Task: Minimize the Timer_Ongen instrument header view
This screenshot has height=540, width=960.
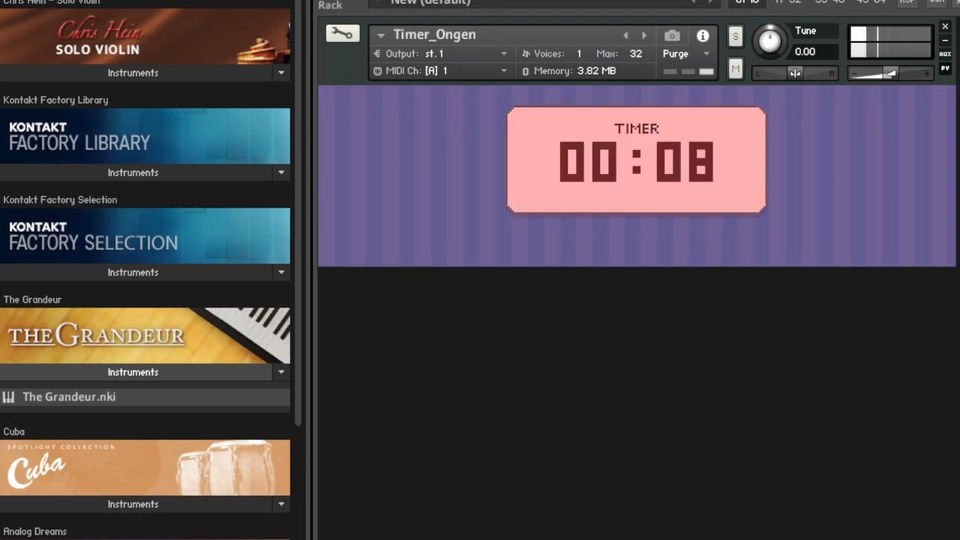Action: [945, 40]
